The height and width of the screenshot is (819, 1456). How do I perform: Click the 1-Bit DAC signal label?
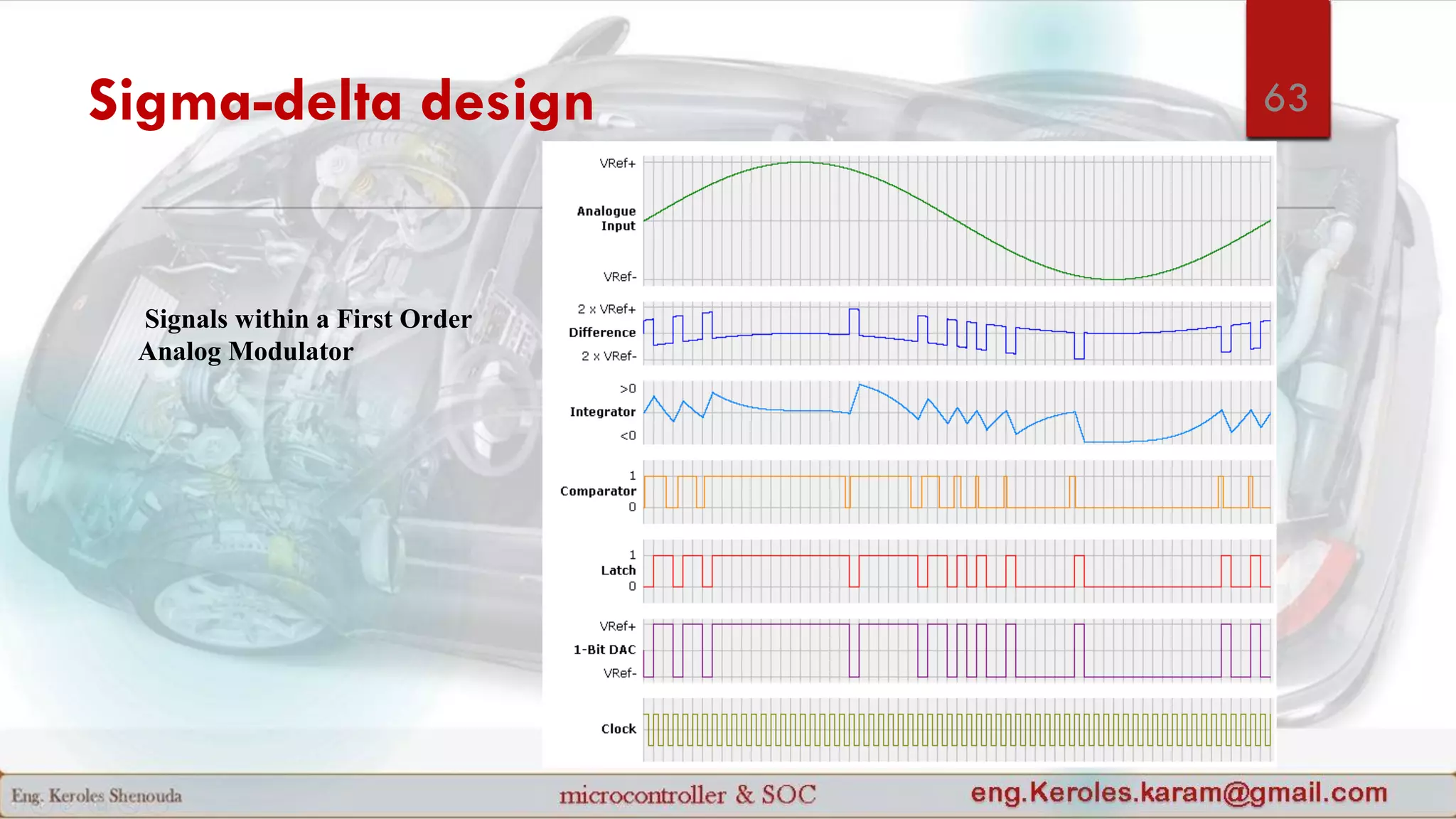(x=604, y=649)
